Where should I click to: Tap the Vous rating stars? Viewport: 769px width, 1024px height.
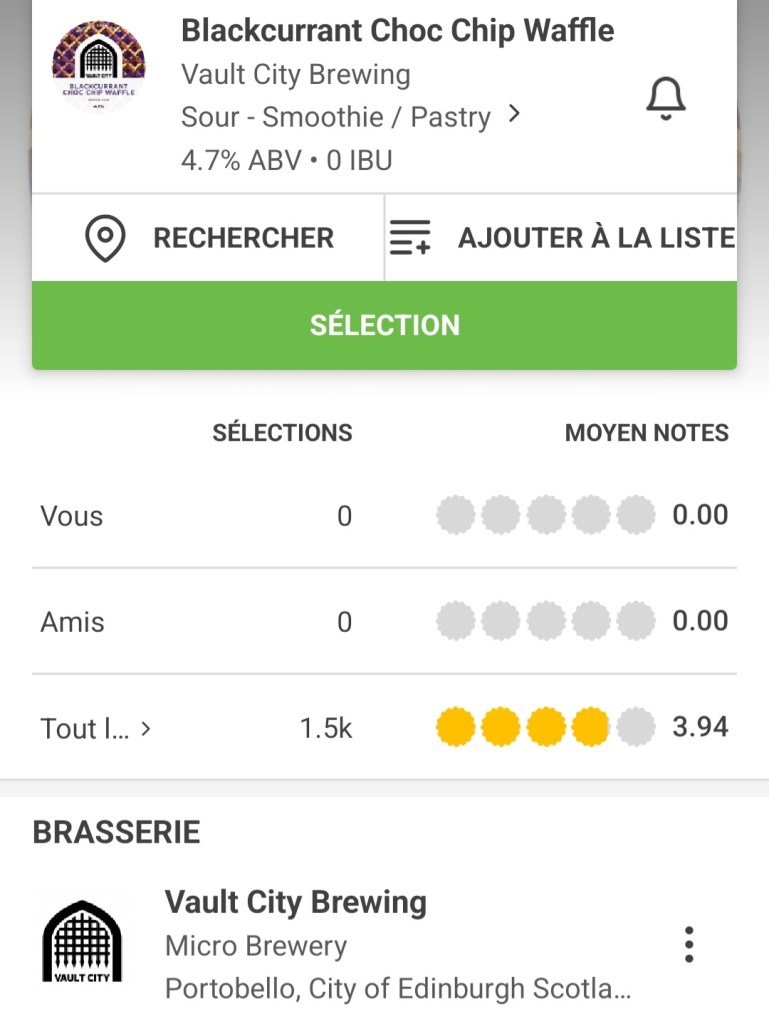pos(545,516)
